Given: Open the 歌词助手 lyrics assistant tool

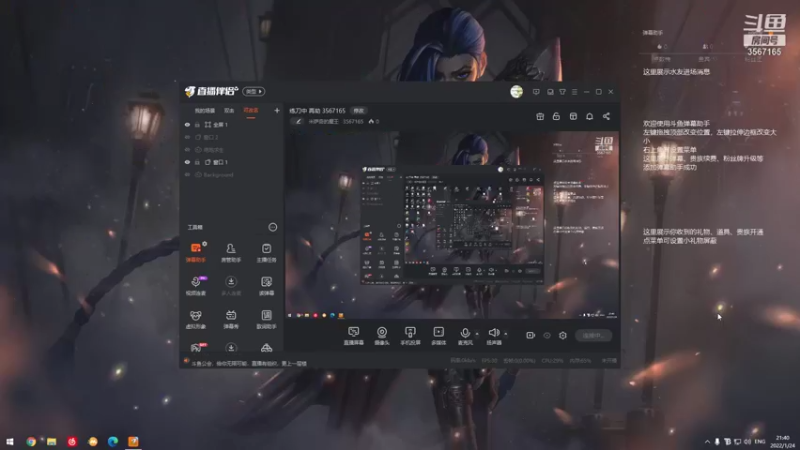Looking at the screenshot, I should click(266, 319).
